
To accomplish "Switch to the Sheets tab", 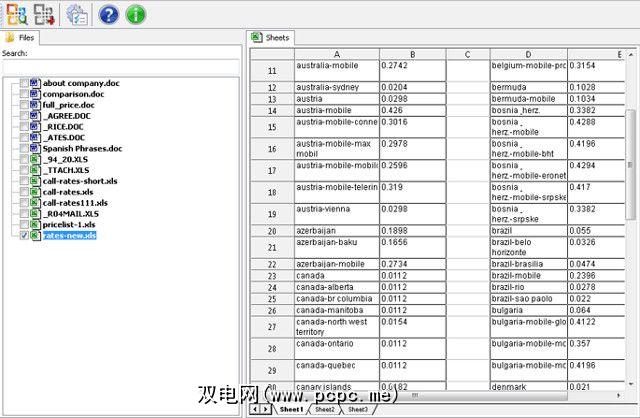I will click(271, 38).
